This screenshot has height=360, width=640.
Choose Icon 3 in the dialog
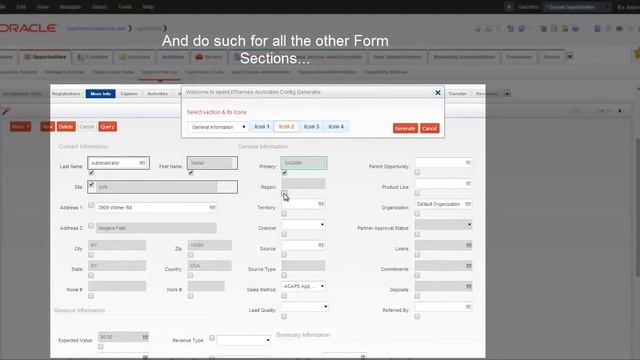click(311, 127)
